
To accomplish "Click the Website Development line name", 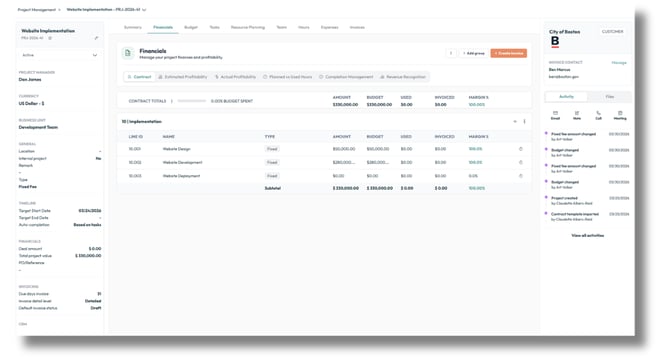I will tap(182, 162).
